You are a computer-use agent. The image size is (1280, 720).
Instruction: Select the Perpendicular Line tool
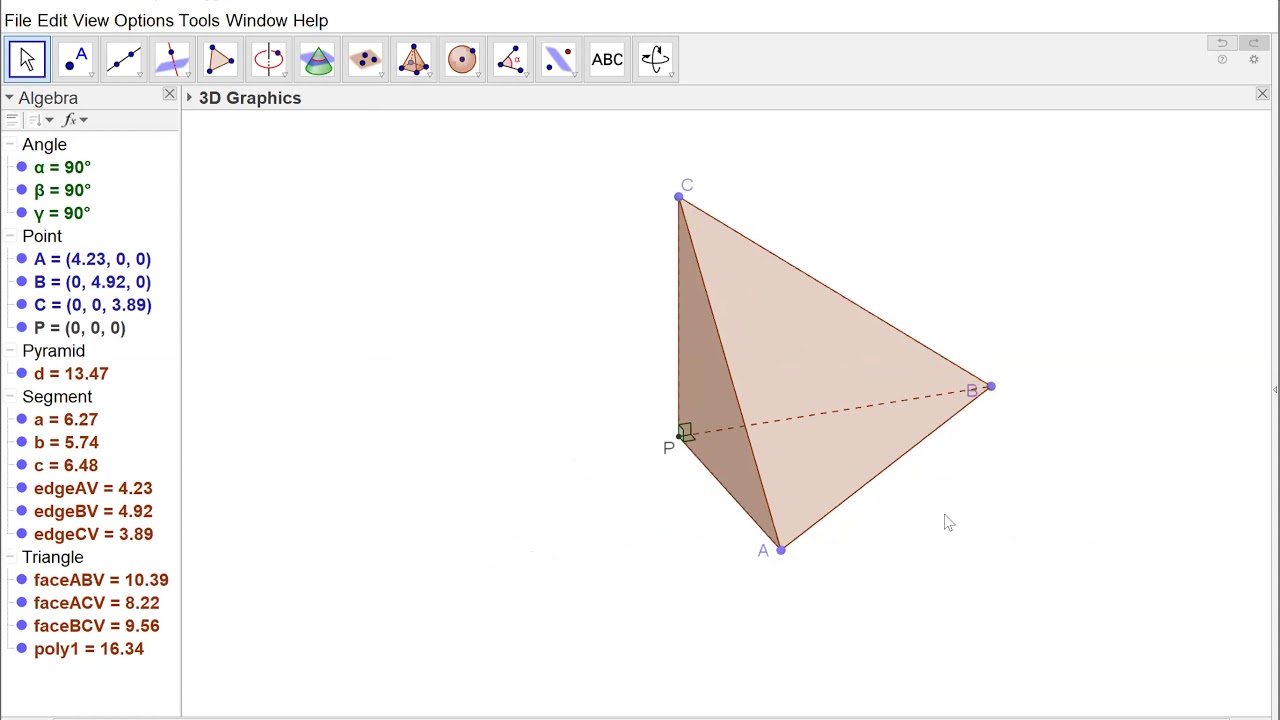click(x=172, y=60)
